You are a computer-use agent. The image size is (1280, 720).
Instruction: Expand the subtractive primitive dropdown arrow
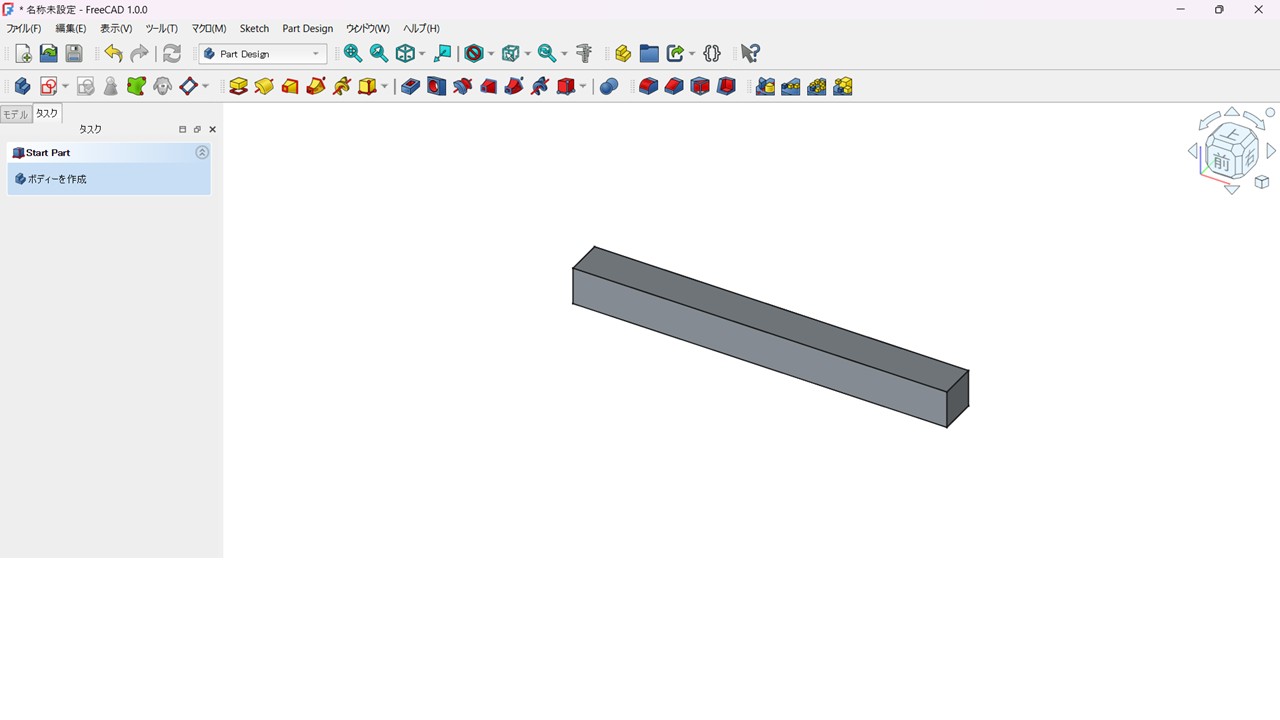pyautogui.click(x=583, y=87)
